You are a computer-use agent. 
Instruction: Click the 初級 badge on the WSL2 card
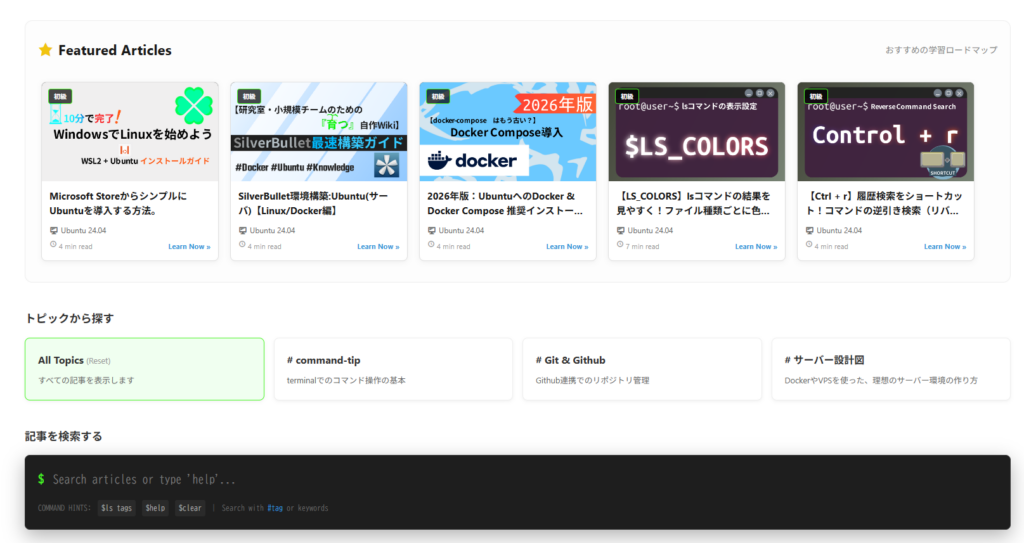tap(60, 96)
